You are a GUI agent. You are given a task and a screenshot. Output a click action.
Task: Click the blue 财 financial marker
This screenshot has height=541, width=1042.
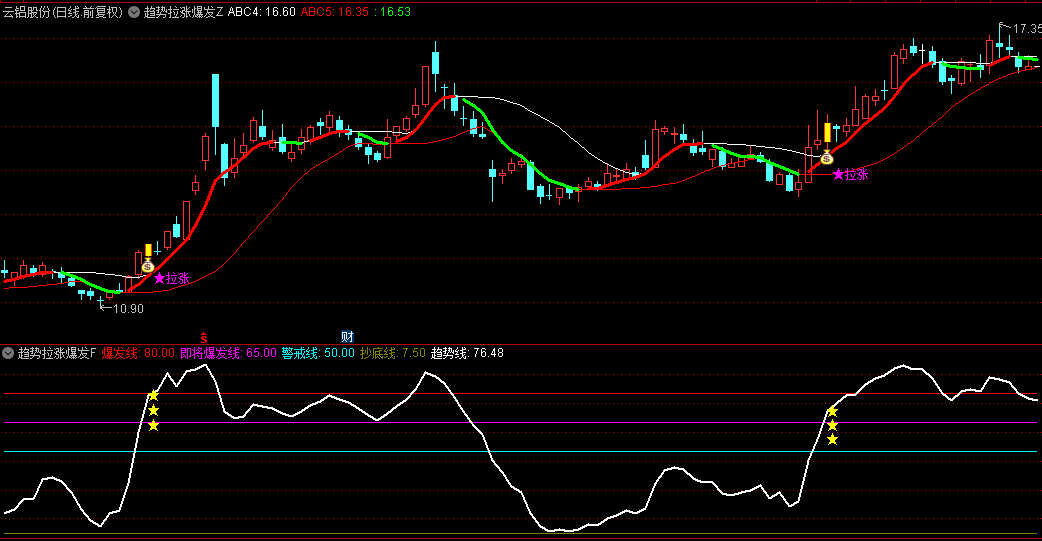click(x=347, y=337)
